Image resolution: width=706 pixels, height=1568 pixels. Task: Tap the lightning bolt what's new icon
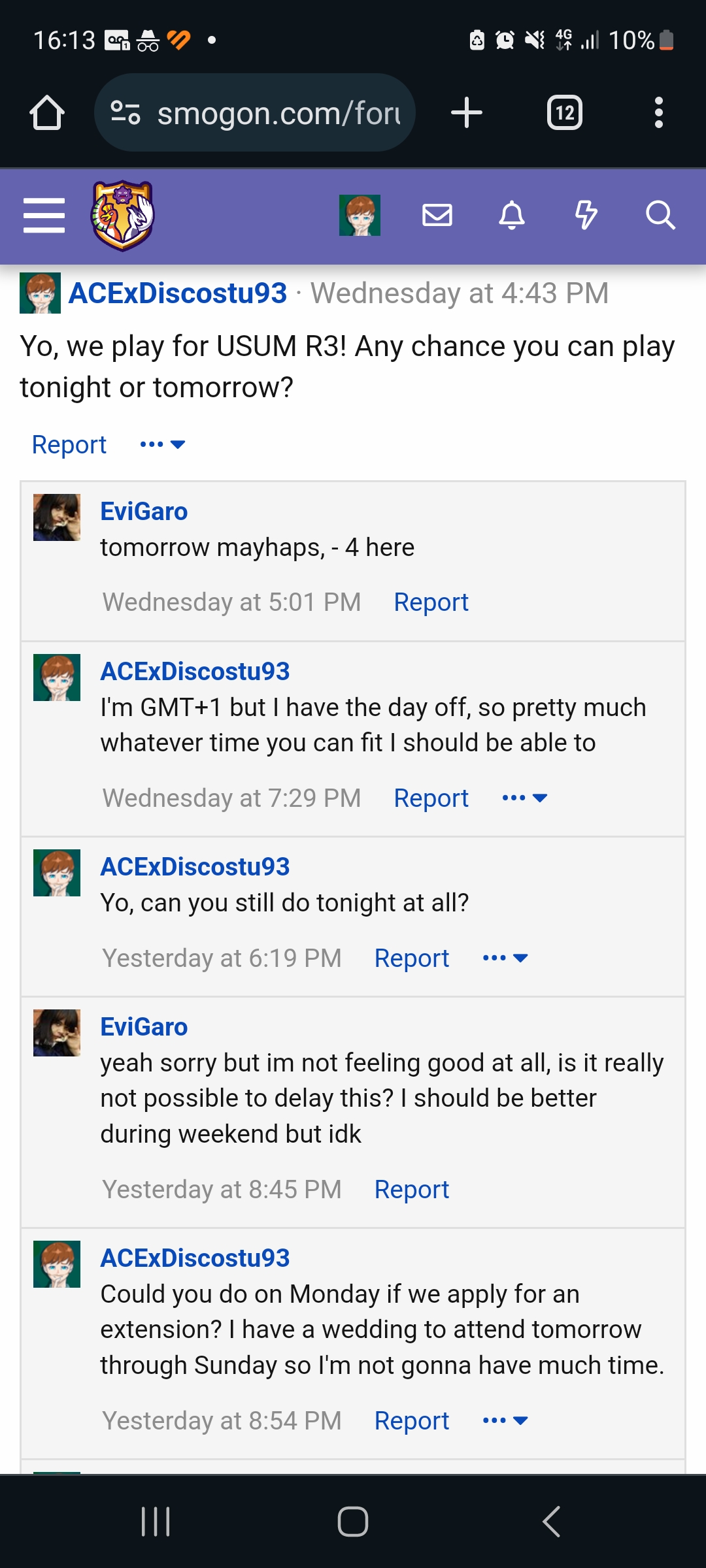pyautogui.click(x=586, y=215)
